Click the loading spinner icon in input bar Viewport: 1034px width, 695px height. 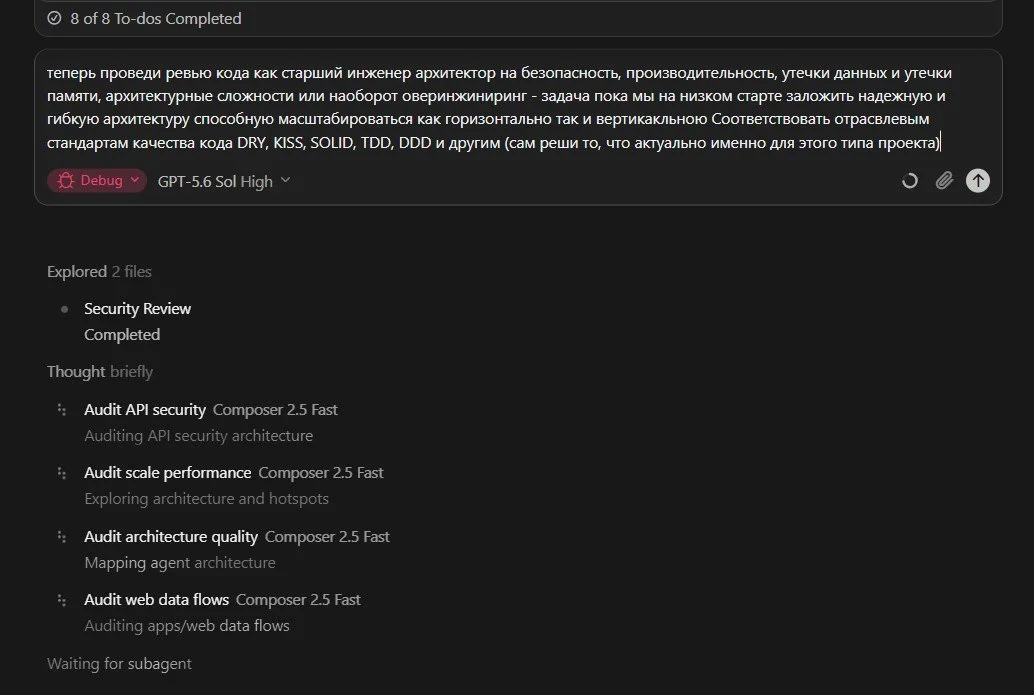[909, 181]
